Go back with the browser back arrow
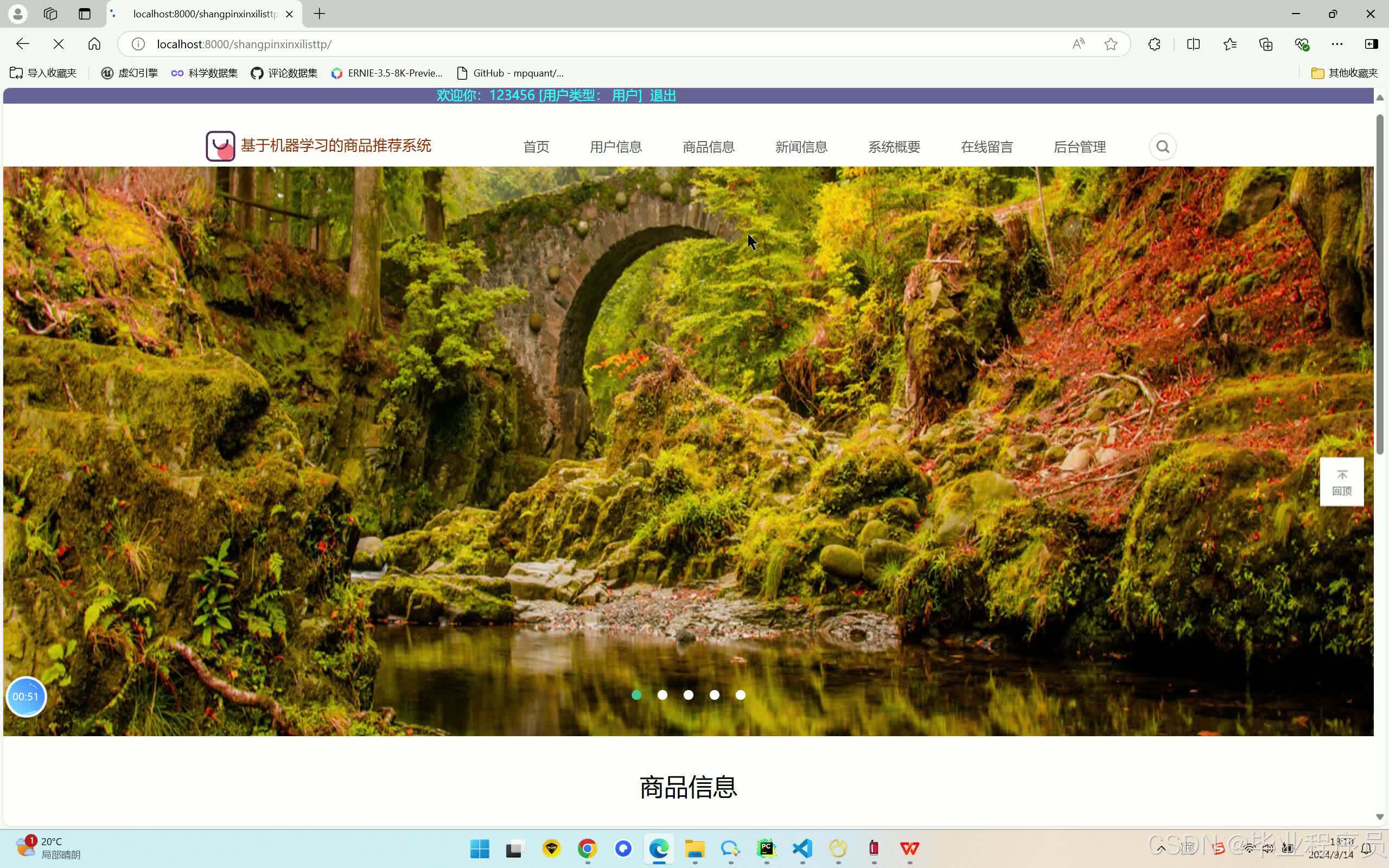 pos(22,44)
